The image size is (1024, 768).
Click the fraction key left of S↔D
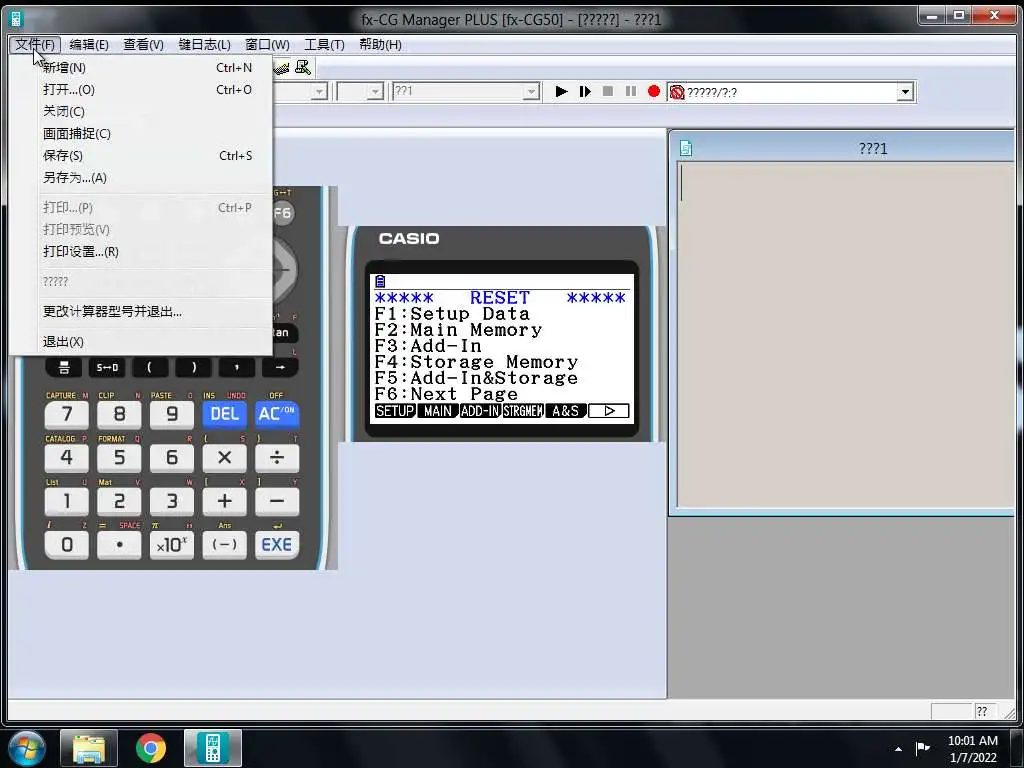pyautogui.click(x=64, y=368)
